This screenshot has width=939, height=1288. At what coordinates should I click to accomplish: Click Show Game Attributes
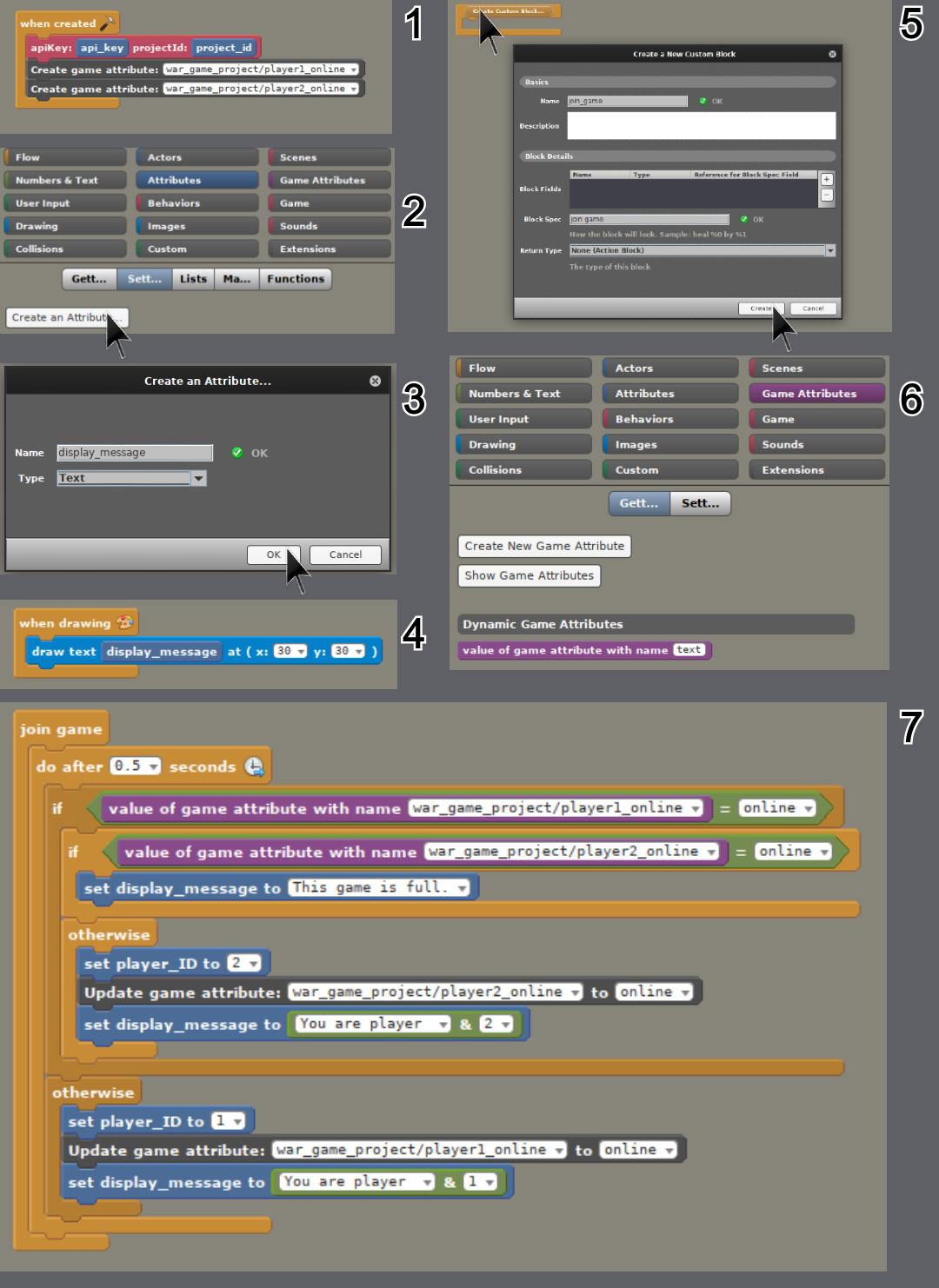528,575
